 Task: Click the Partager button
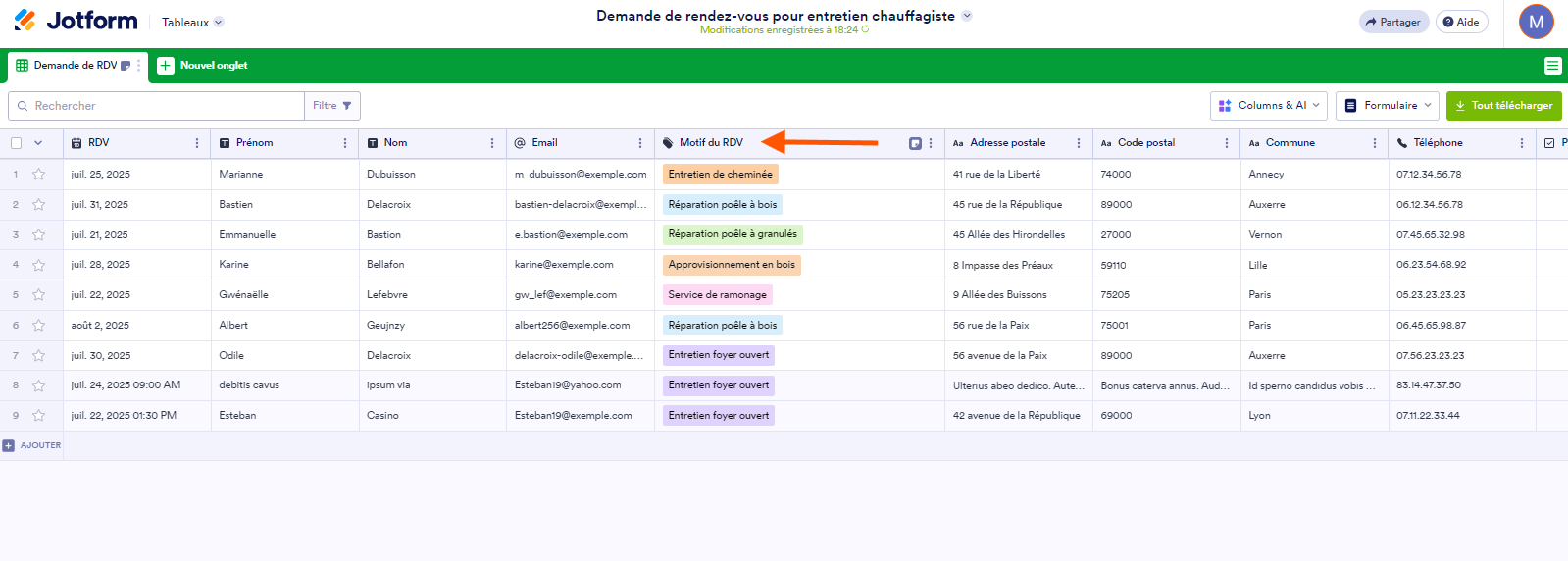point(1392,22)
